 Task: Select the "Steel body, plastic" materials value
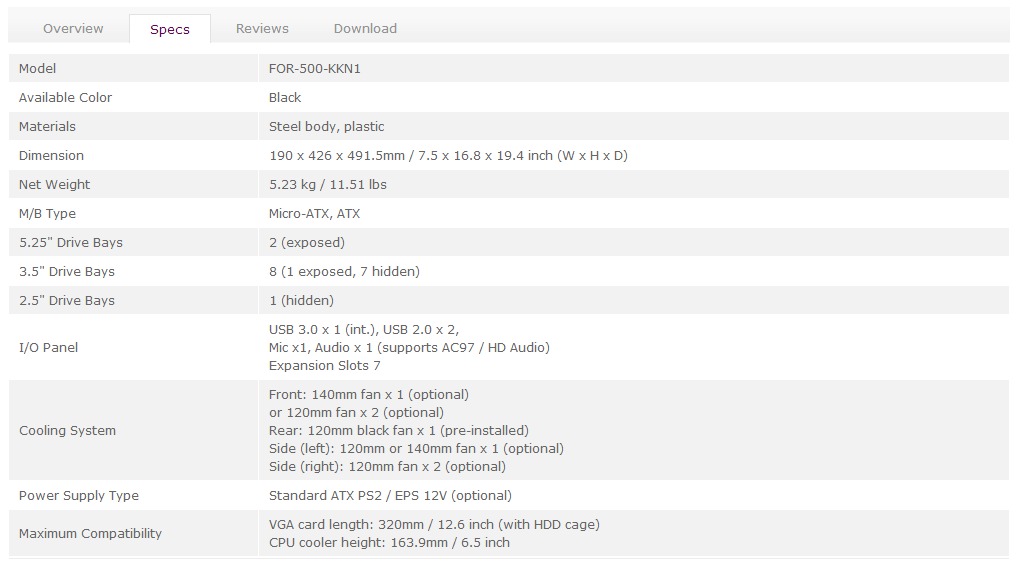pos(326,127)
